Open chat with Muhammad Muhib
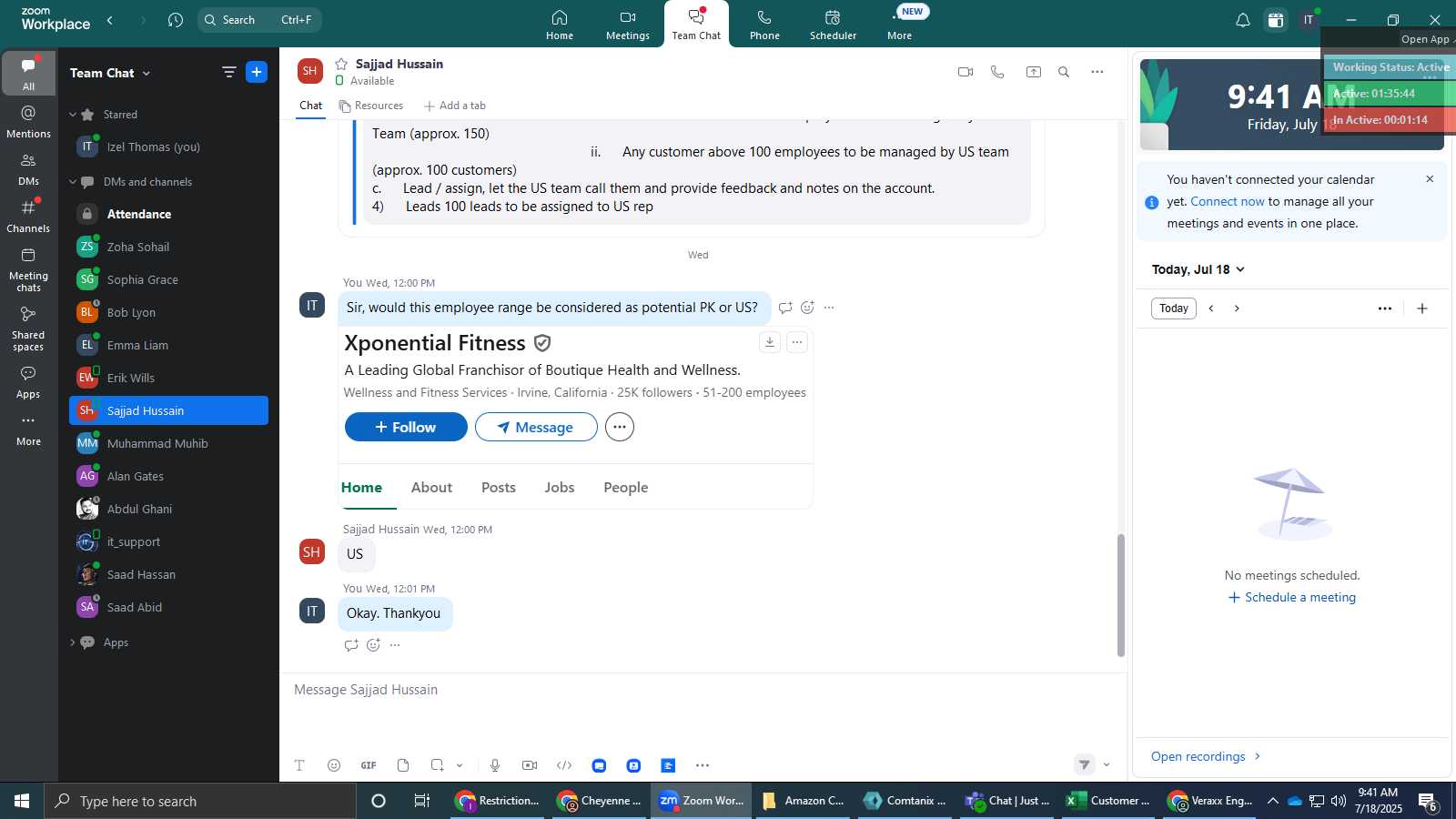Screen dimensions: 1456x819 click(168, 443)
